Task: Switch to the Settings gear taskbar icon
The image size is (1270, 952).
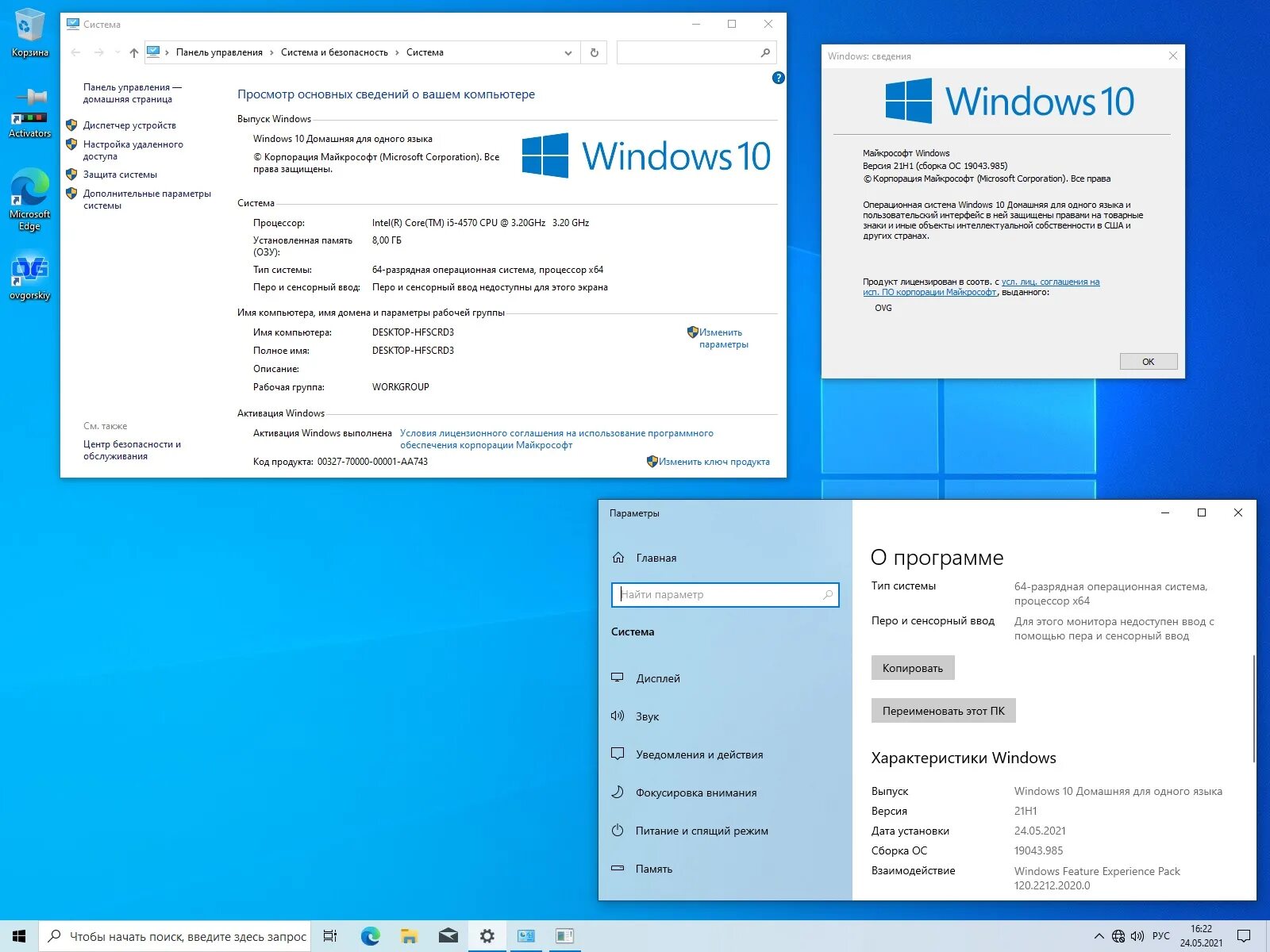Action: 487,936
